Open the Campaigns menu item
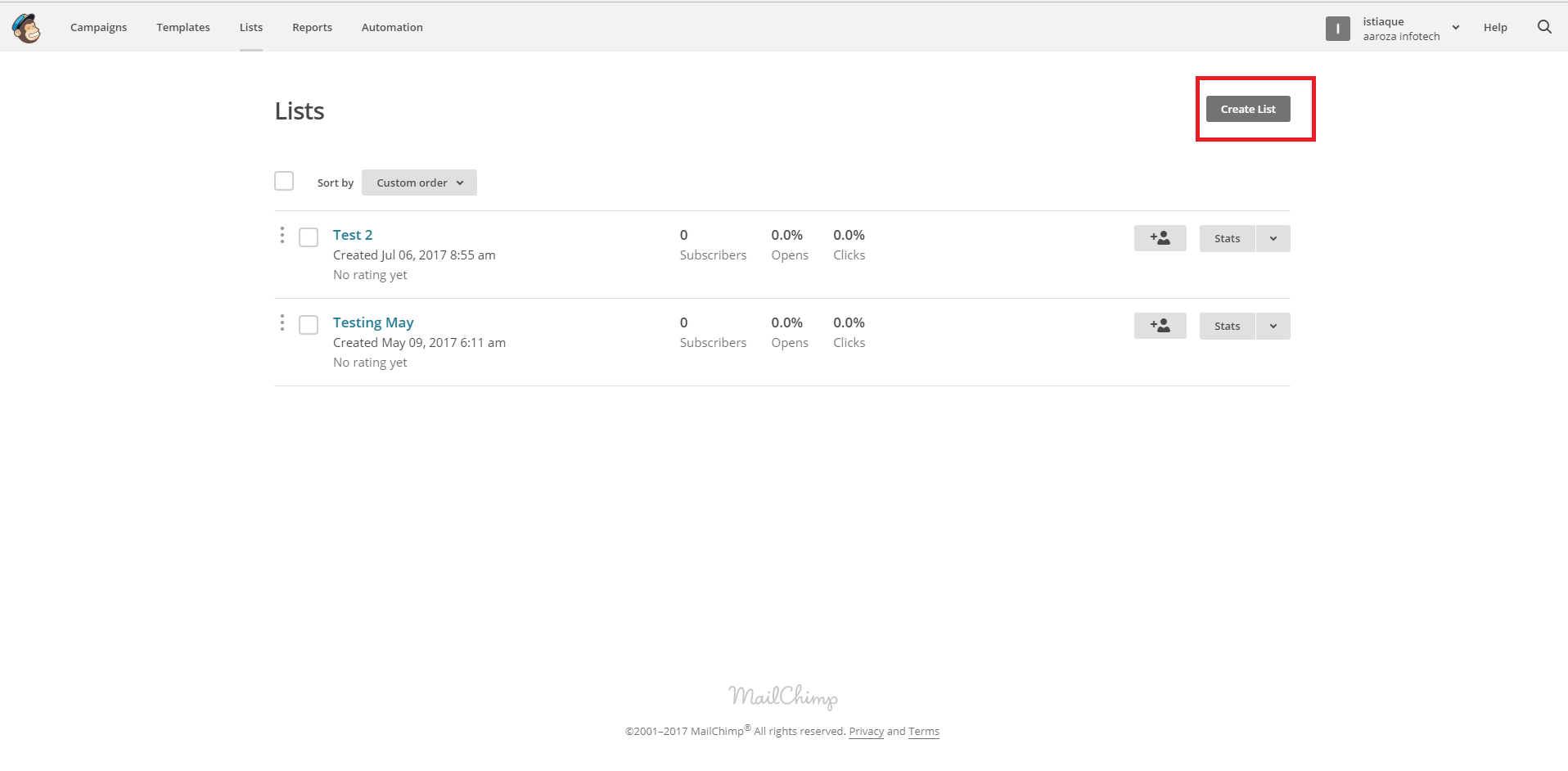The height and width of the screenshot is (771, 1568). (98, 27)
